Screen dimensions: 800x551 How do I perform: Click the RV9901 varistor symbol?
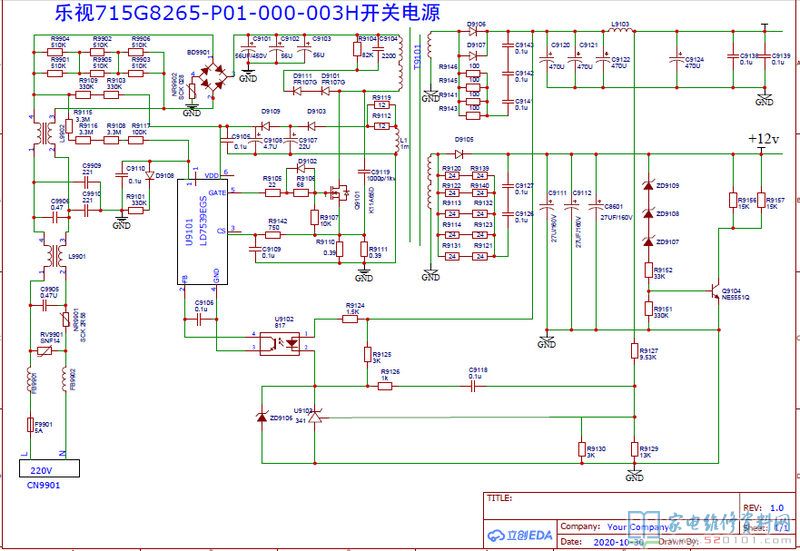coord(45,351)
